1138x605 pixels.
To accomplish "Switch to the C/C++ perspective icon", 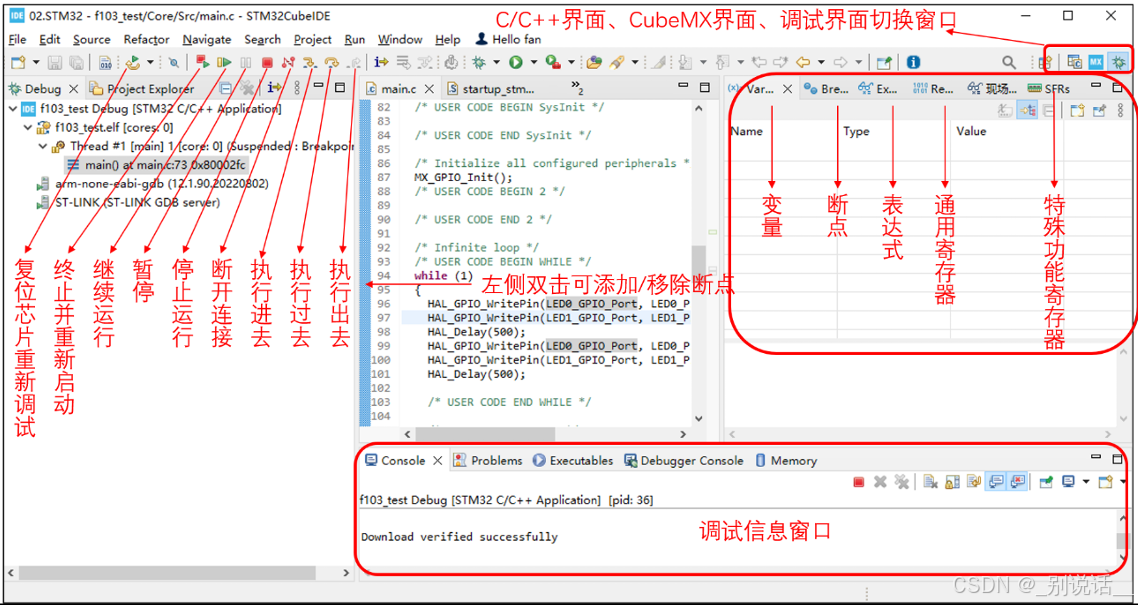I will 1075,62.
